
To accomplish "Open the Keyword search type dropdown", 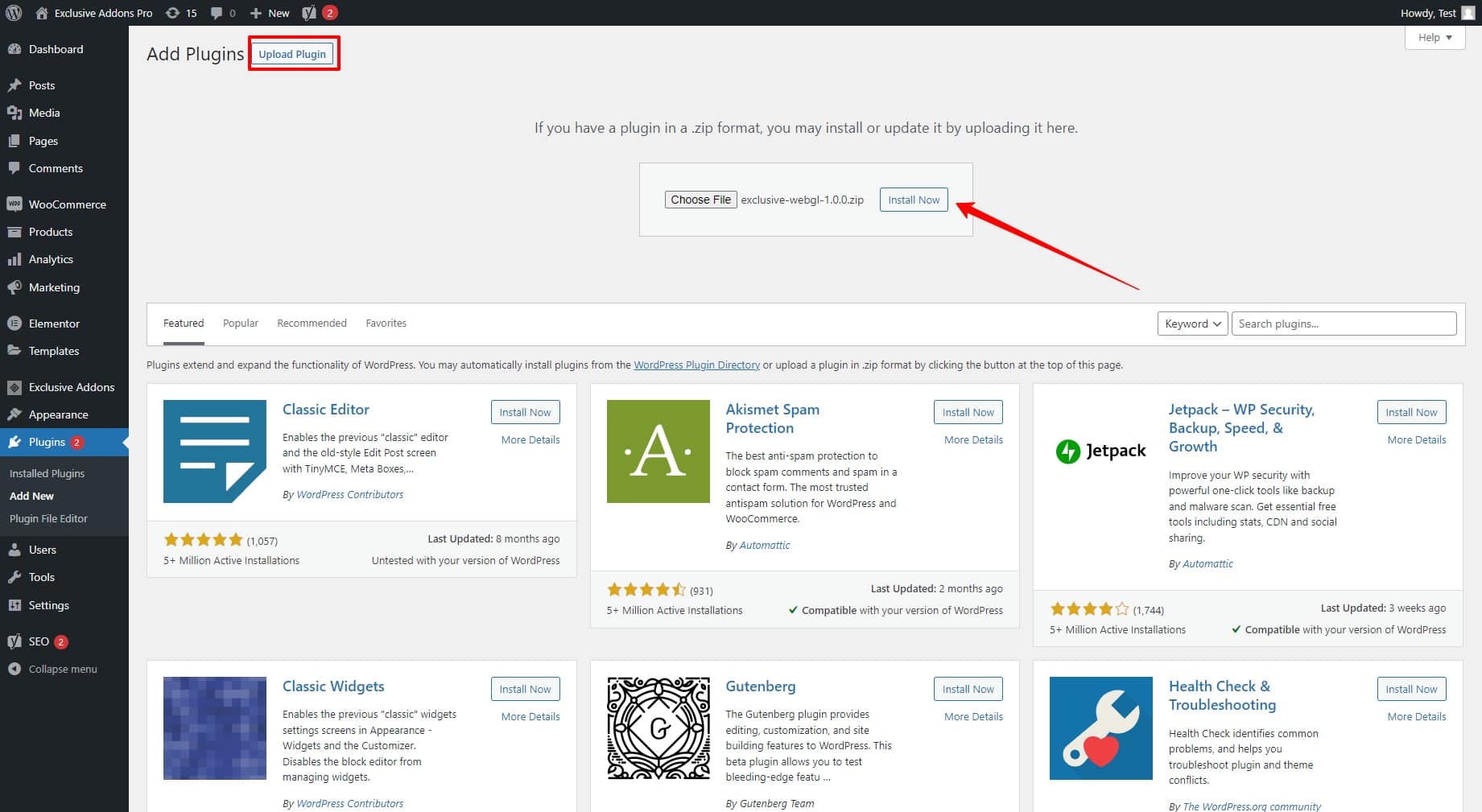I will (x=1192, y=324).
